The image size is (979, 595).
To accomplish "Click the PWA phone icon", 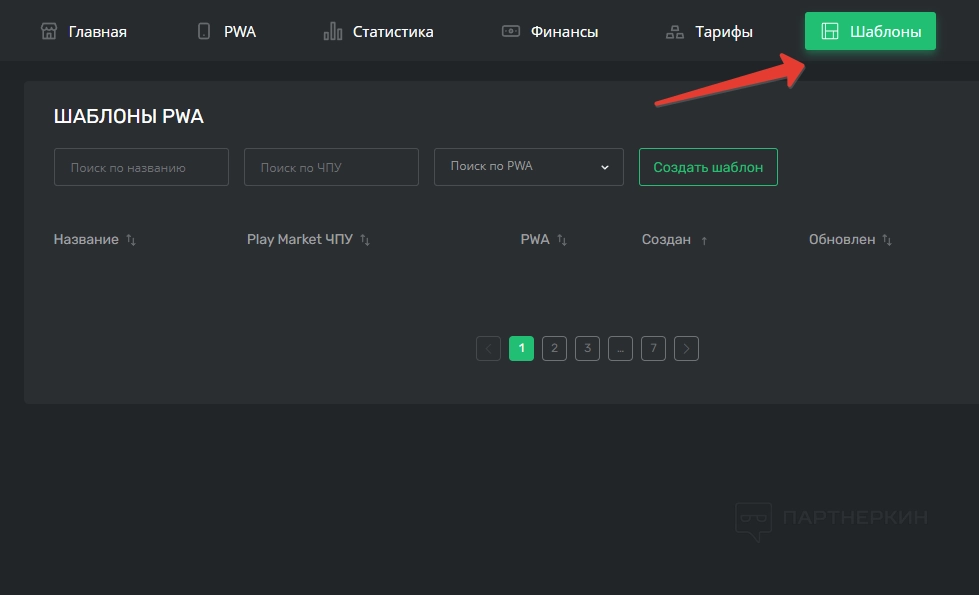I will (x=204, y=31).
